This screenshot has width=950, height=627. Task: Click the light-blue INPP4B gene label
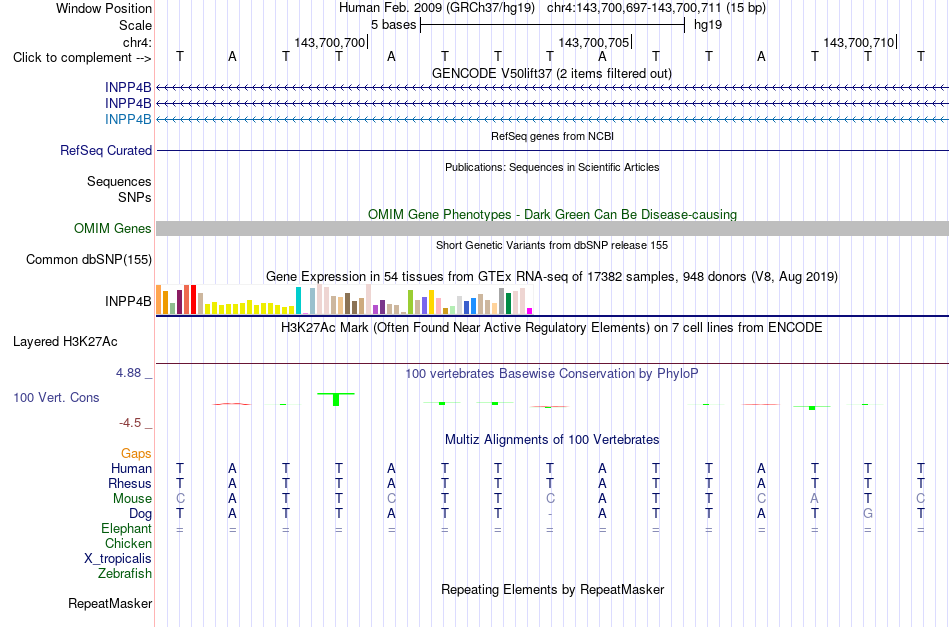click(128, 119)
